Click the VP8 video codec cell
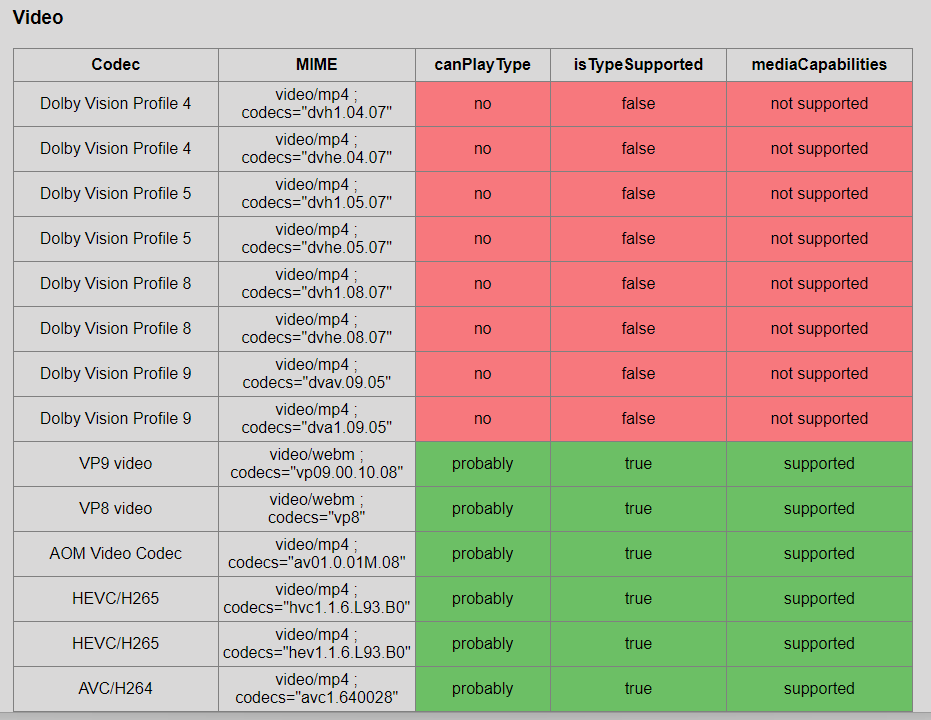 [115, 509]
